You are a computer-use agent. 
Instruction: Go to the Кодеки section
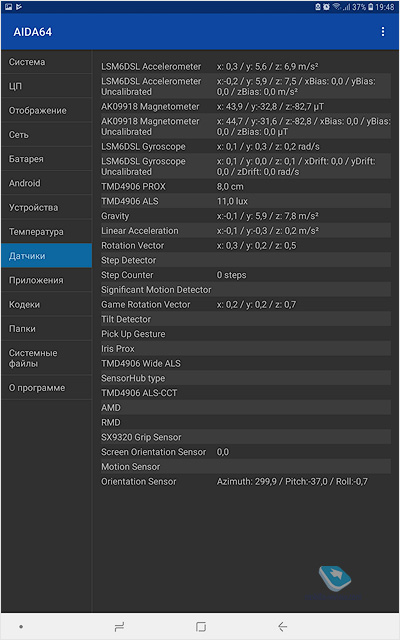click(47, 304)
